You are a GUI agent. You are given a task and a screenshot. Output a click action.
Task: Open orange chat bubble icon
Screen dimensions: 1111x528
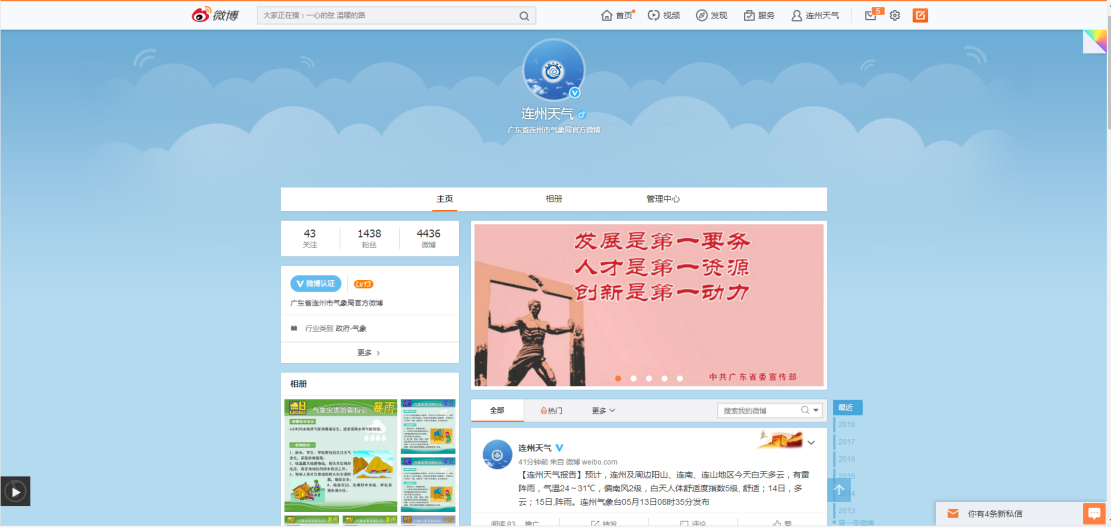pyautogui.click(x=1095, y=513)
